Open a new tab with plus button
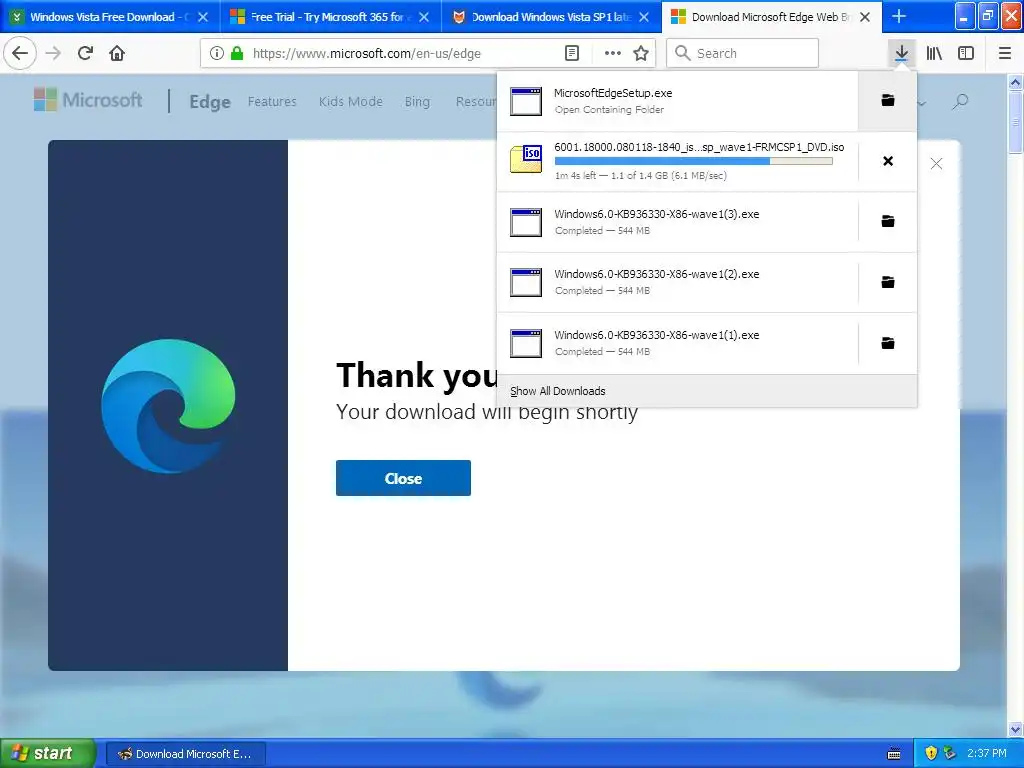 (x=899, y=16)
